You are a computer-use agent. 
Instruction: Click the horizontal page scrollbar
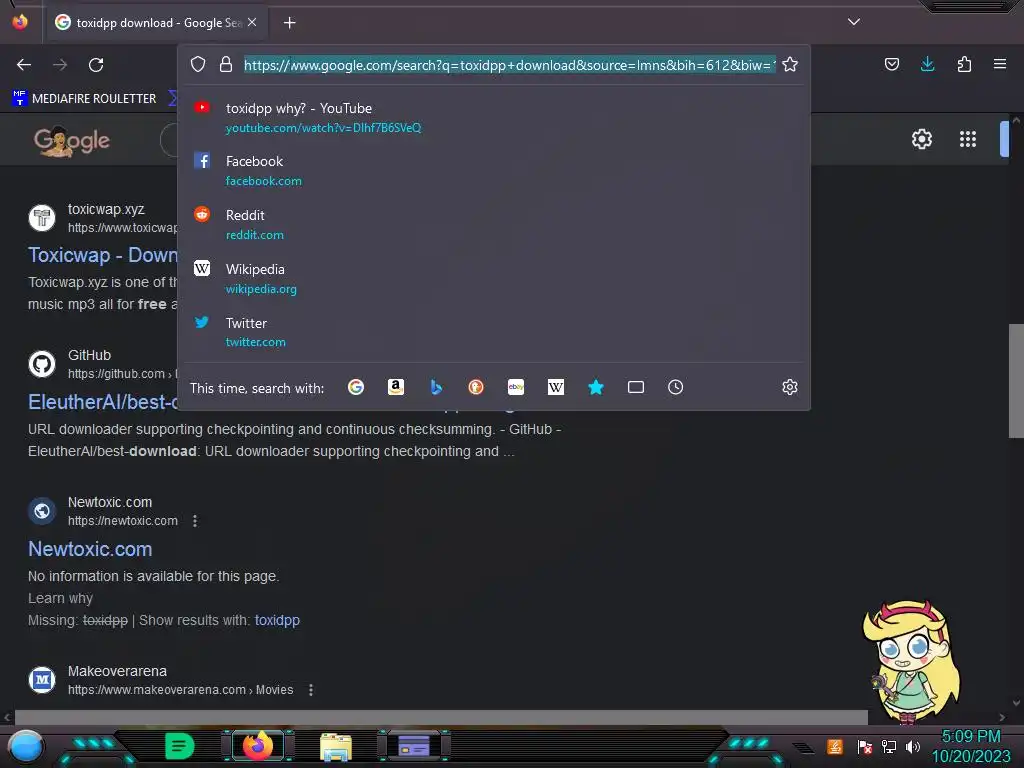coord(441,717)
